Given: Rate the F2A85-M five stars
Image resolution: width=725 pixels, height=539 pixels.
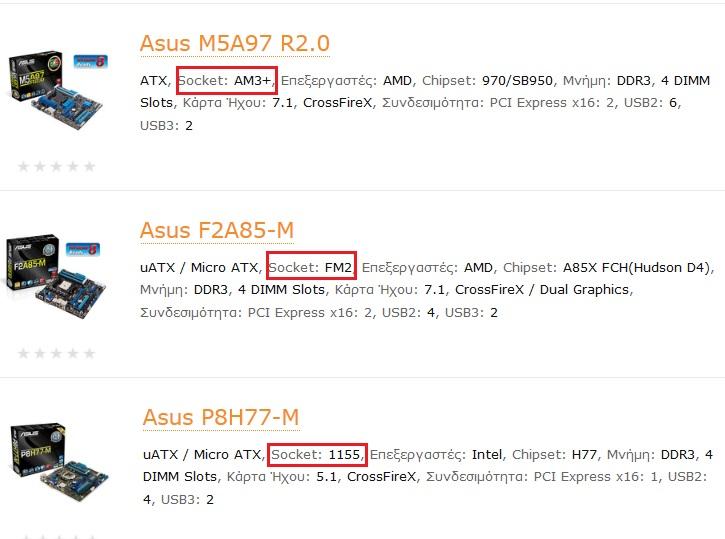Looking at the screenshot, I should [90, 353].
